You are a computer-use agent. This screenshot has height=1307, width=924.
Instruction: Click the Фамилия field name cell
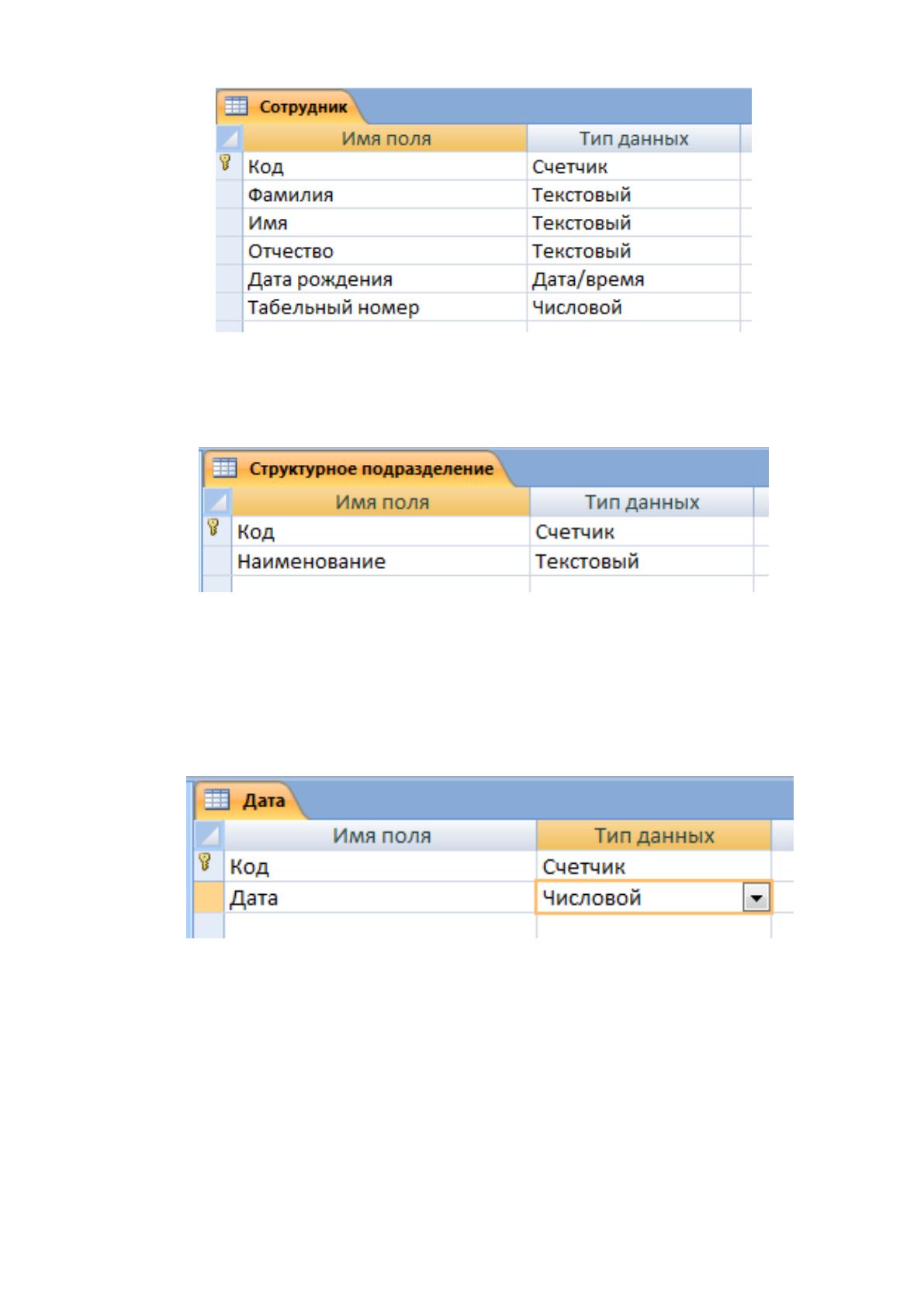(x=385, y=195)
